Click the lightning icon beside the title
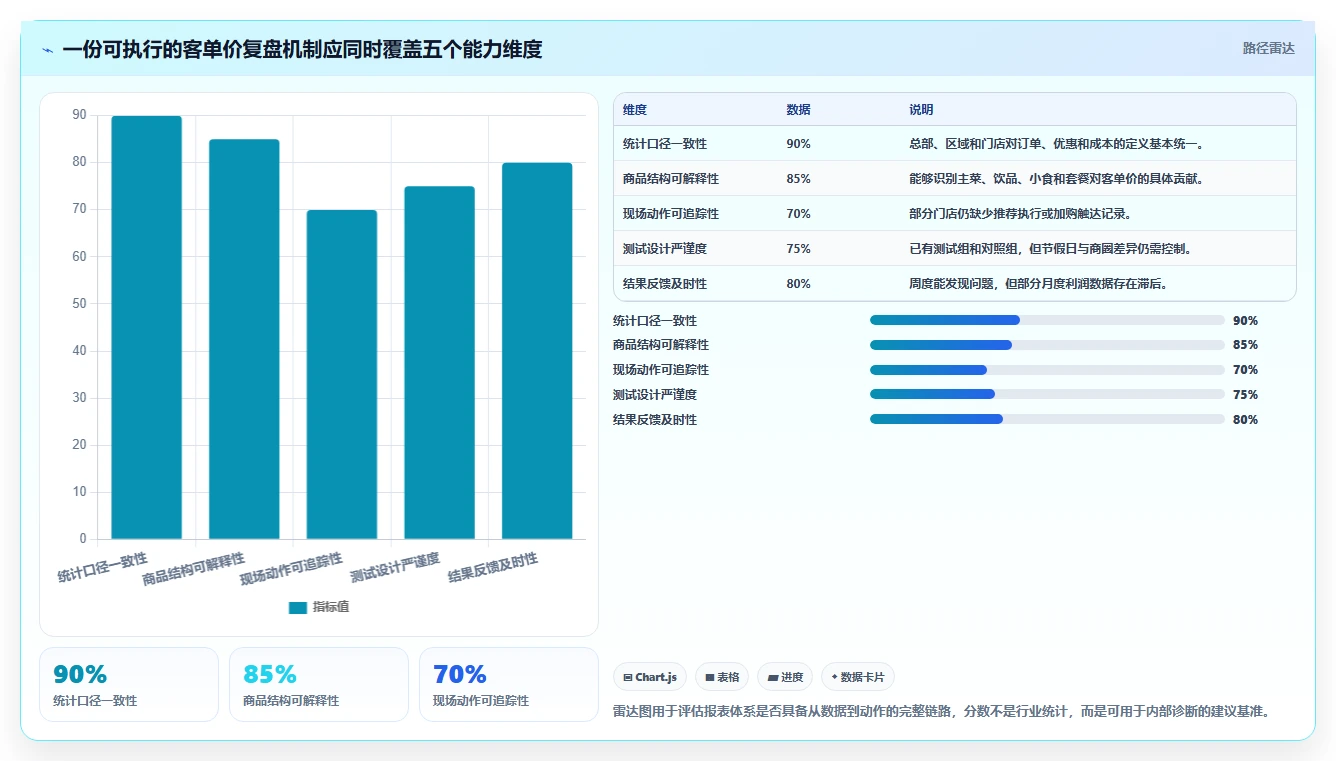The width and height of the screenshot is (1336, 761). click(x=48, y=50)
